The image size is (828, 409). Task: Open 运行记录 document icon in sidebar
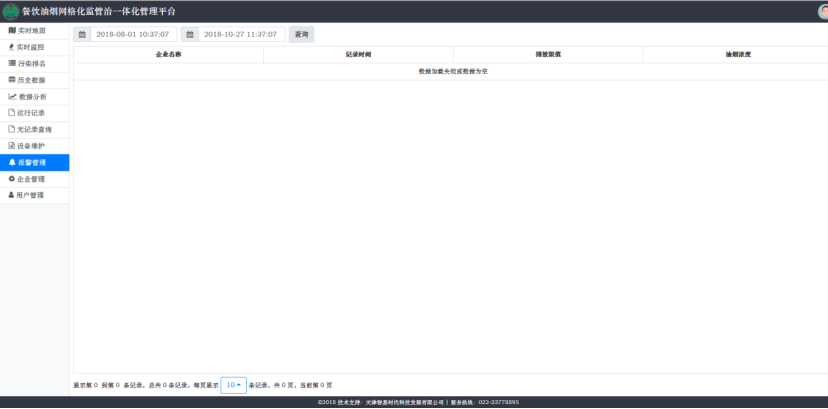pyautogui.click(x=12, y=113)
